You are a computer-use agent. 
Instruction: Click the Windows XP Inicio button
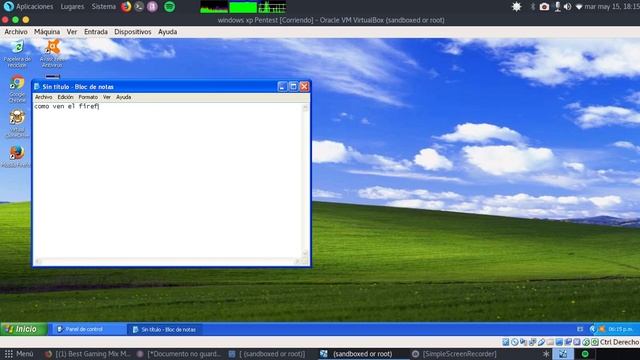coord(23,329)
